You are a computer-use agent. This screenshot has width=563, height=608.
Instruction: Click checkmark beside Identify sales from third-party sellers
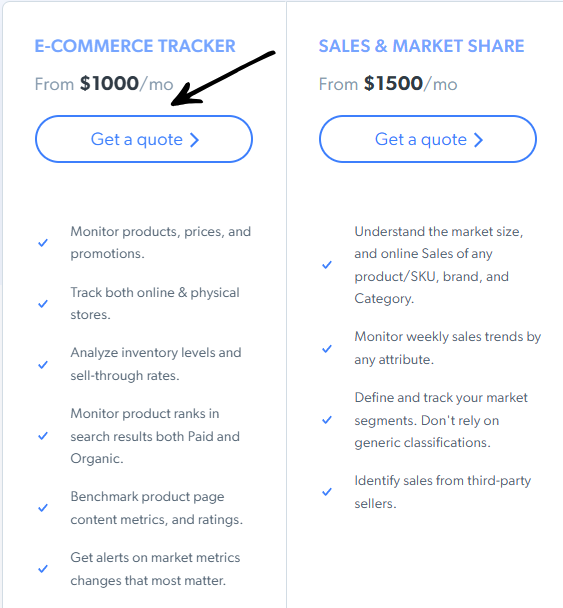327,492
